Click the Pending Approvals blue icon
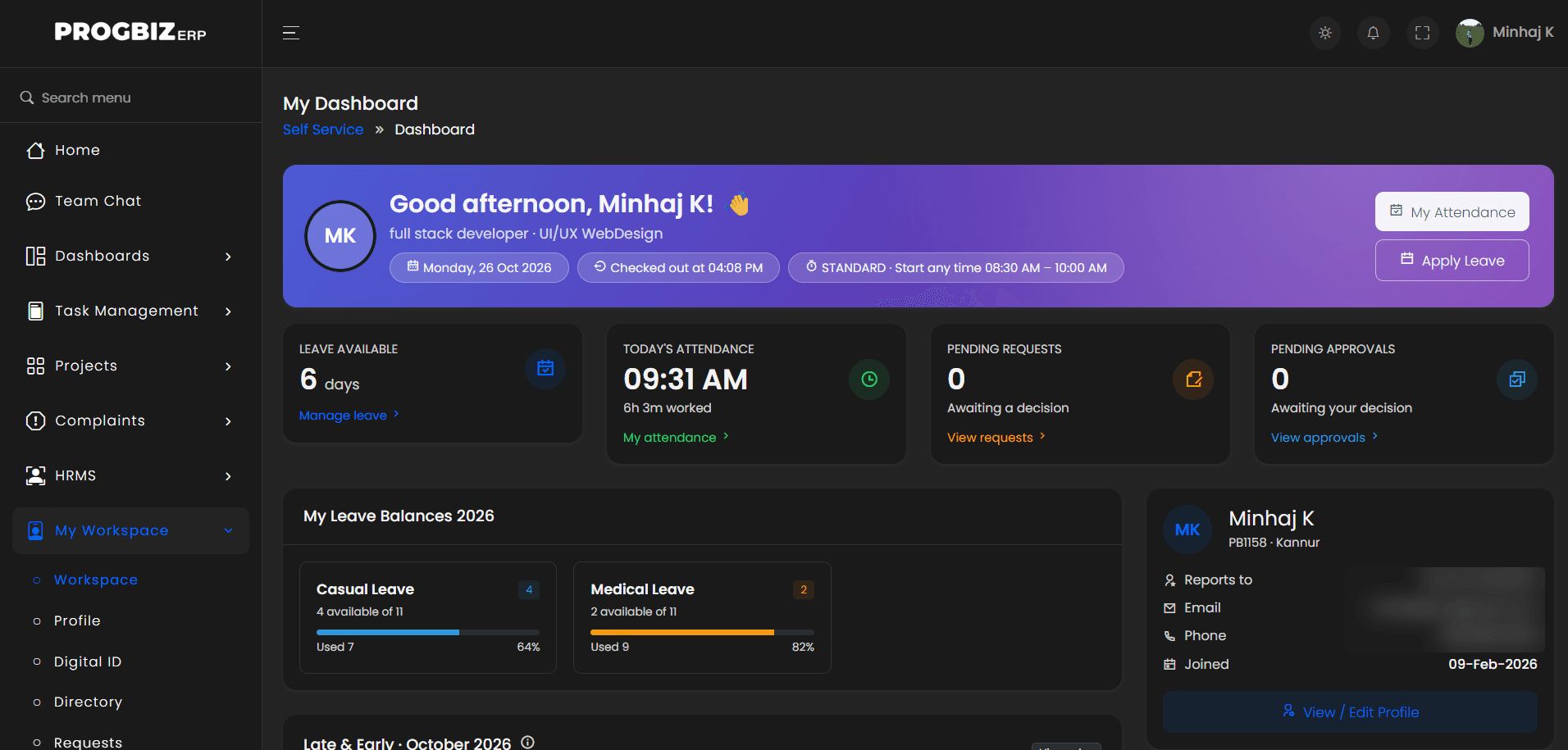This screenshot has height=750, width=1568. tap(1517, 380)
